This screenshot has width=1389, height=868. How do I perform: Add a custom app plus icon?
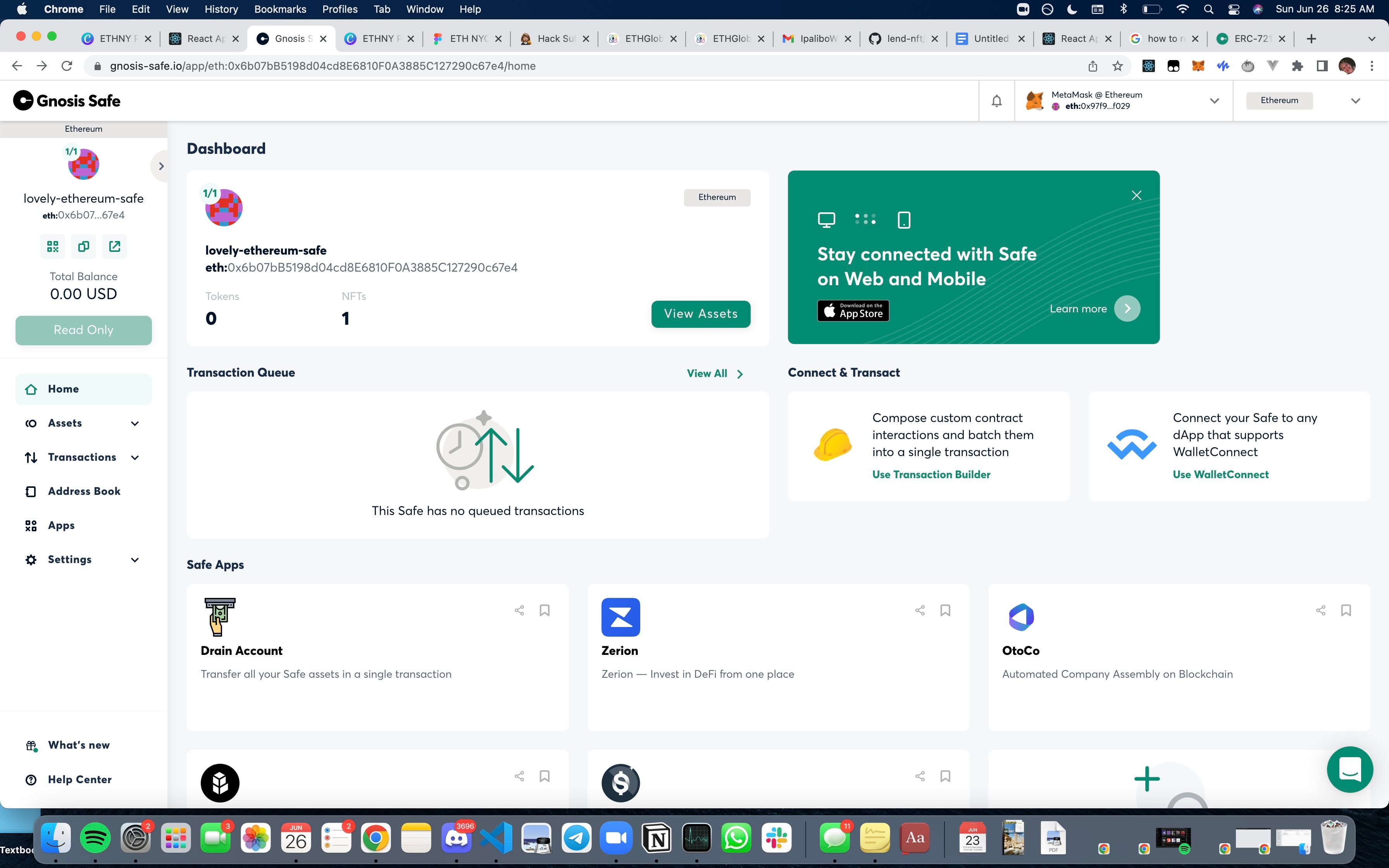click(x=1147, y=779)
